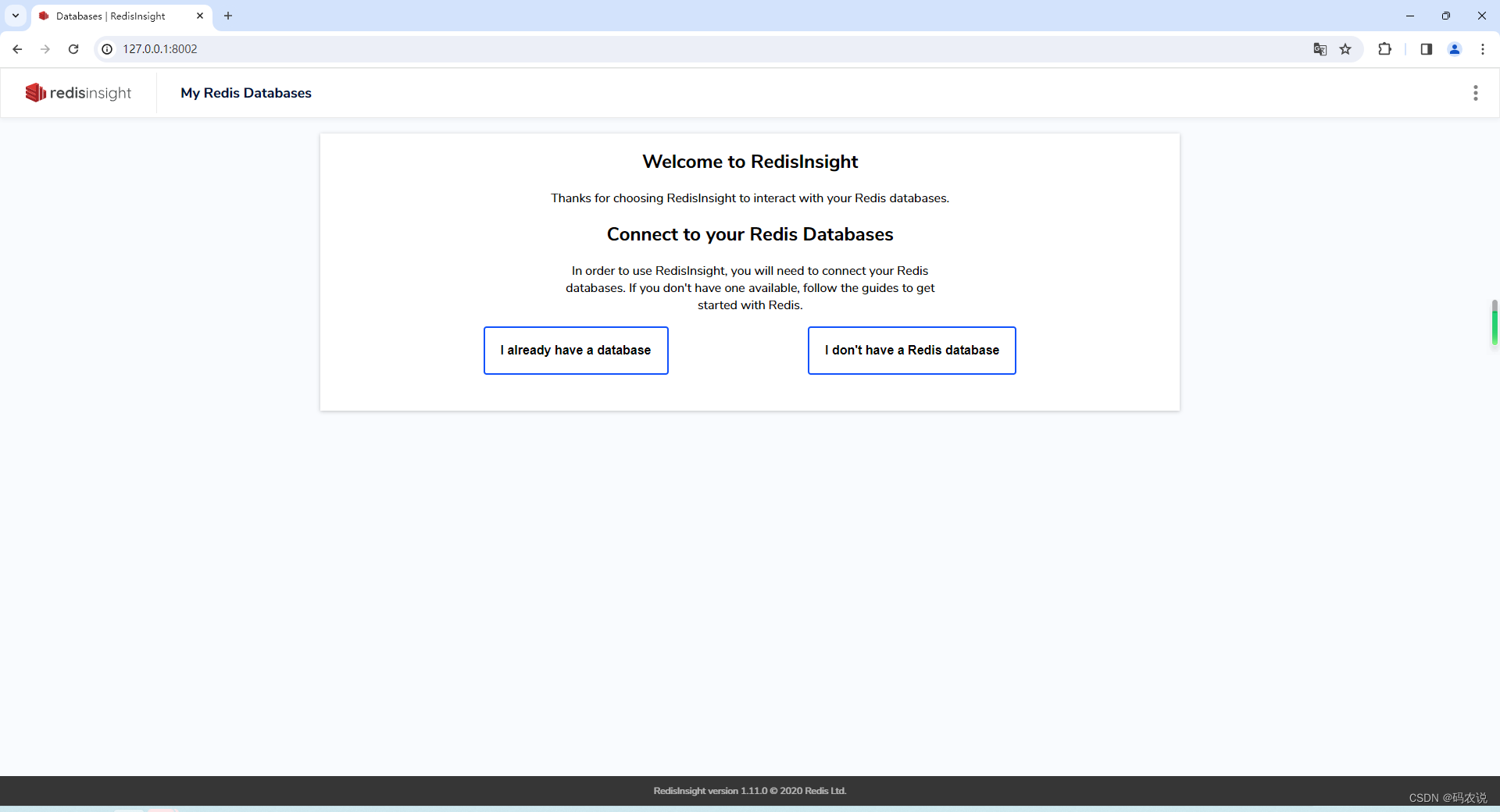1500x812 pixels.
Task: Toggle the browser side panel
Action: (1426, 49)
